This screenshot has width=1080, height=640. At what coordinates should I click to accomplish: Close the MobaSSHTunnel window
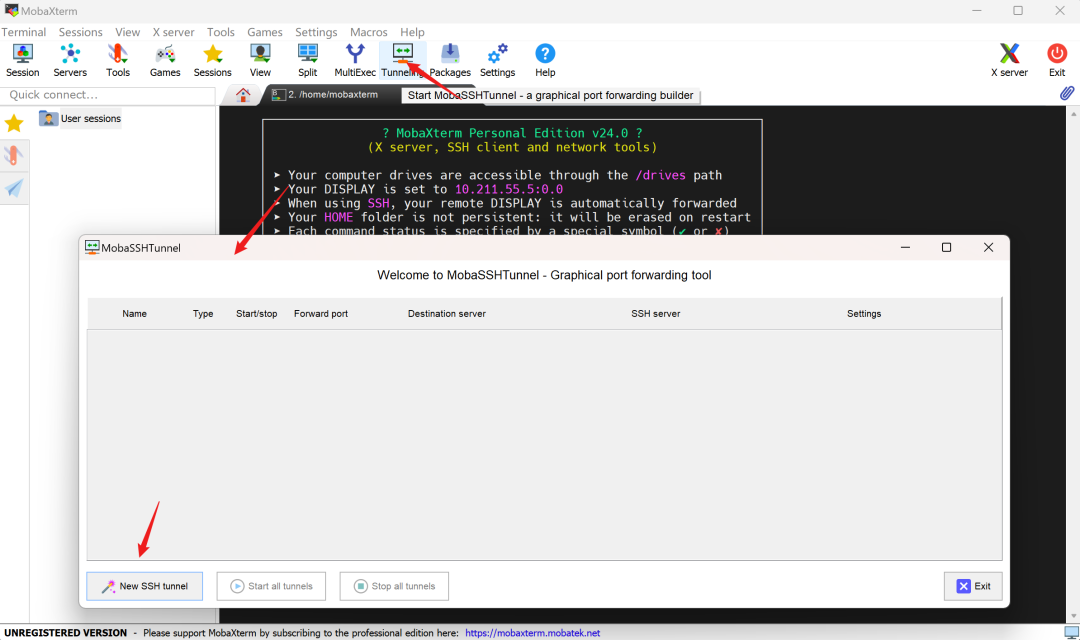pos(988,247)
